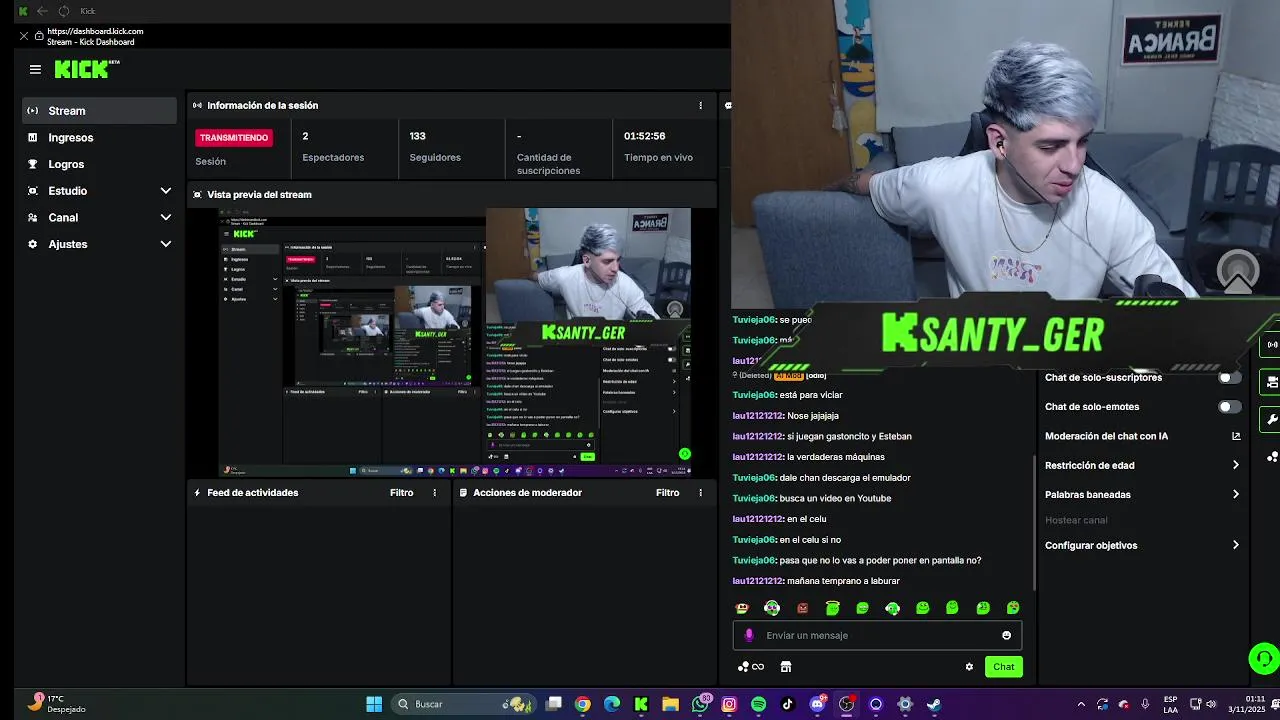Select the halo green emote
This screenshot has height=720, width=1280.
tap(832, 608)
